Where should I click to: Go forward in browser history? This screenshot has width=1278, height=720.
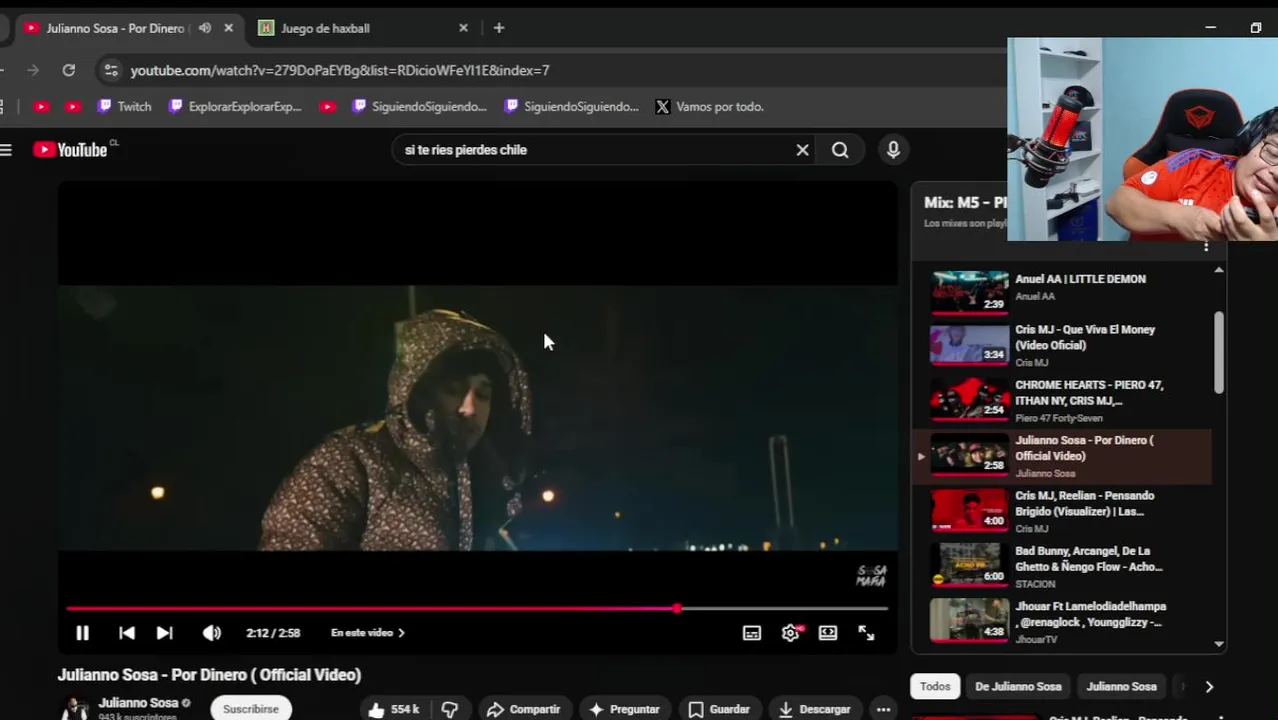33,70
